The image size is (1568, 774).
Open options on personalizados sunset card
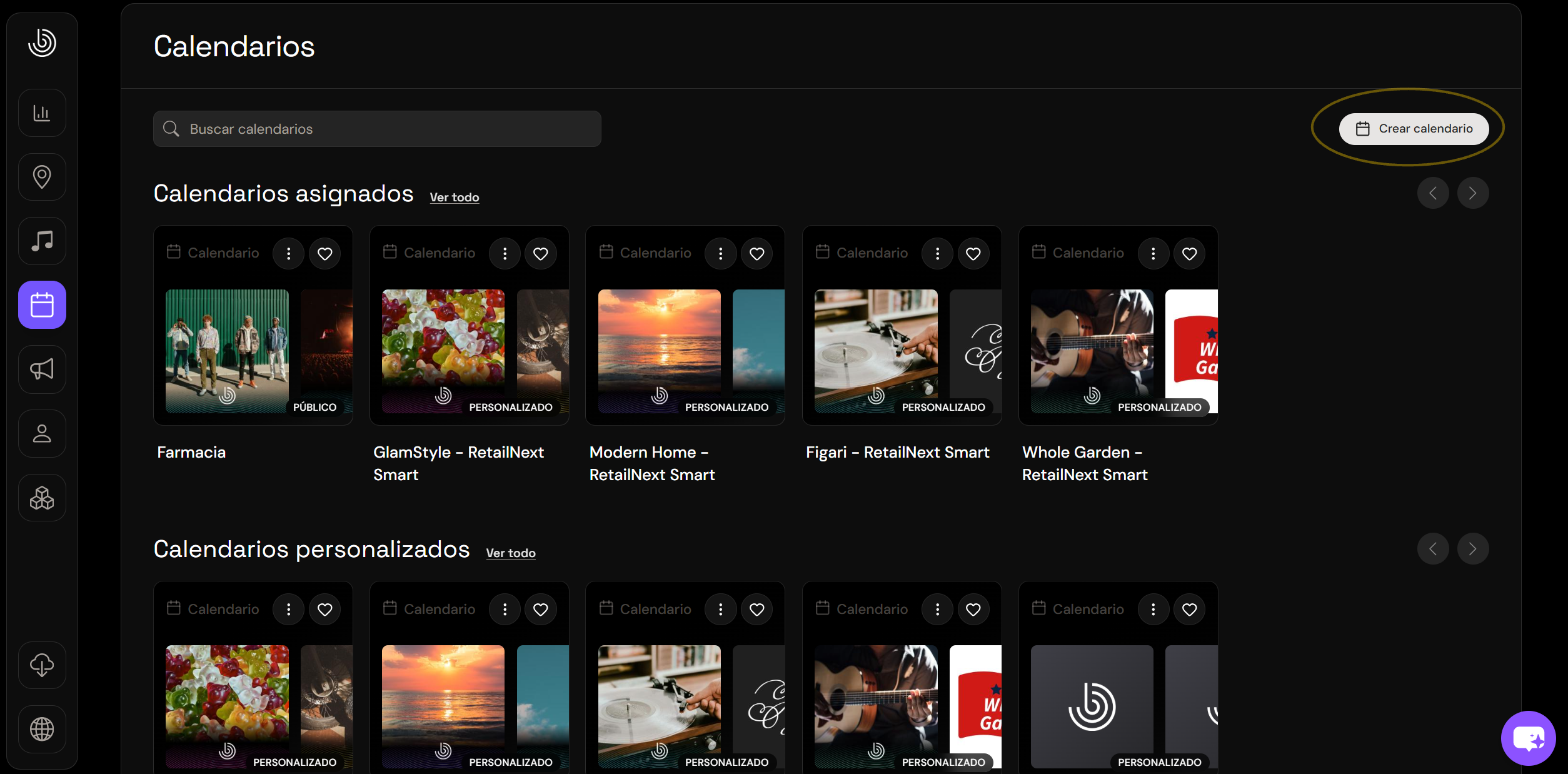coord(505,610)
